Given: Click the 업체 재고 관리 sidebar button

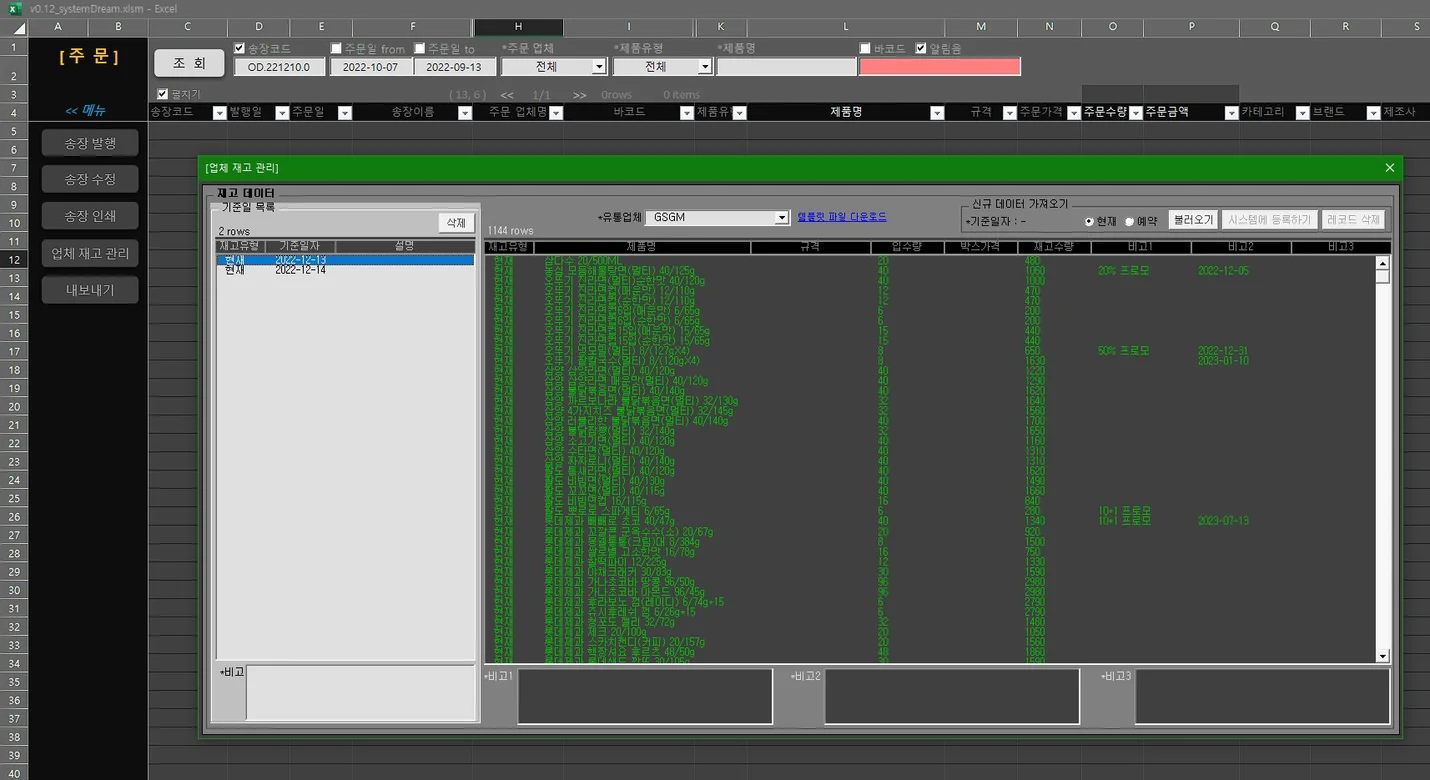Looking at the screenshot, I should (90, 253).
